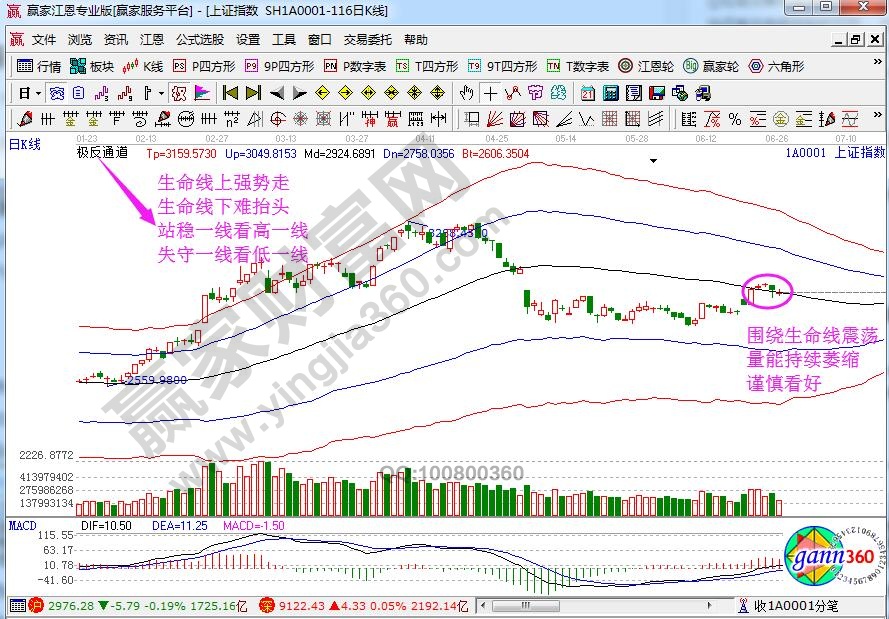Select the hand pan tool
This screenshot has width=889, height=619.
point(467,93)
